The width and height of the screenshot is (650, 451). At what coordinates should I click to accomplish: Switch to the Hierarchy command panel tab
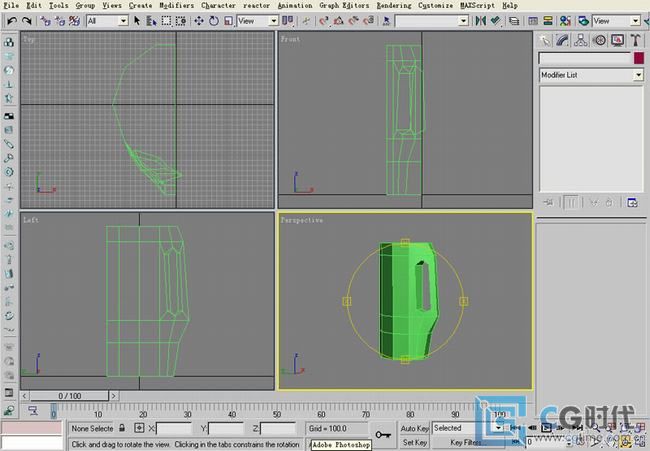click(581, 40)
